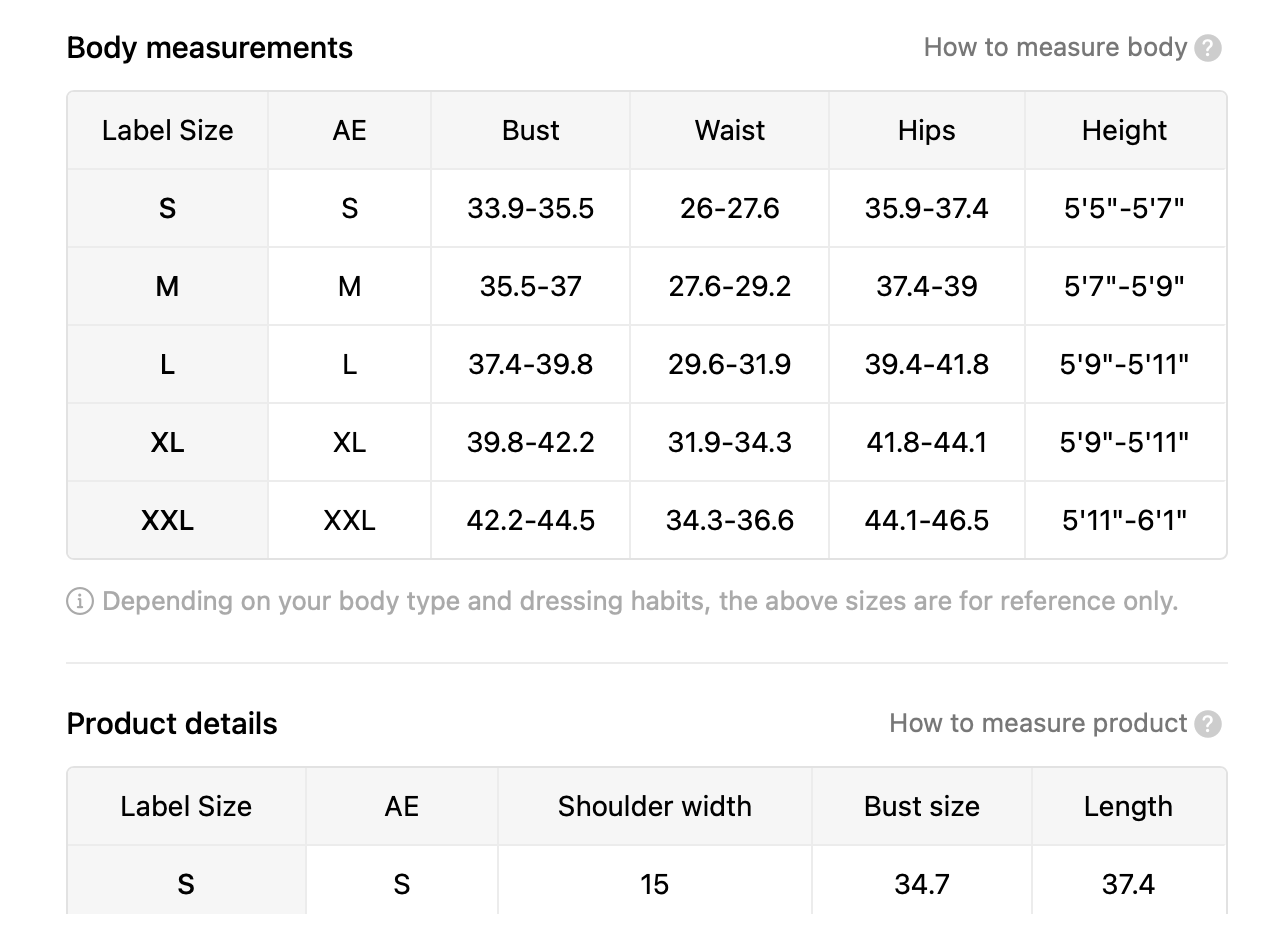Click the XXL hips value 44.1-46.5
Image resolution: width=1276 pixels, height=950 pixels.
tap(927, 521)
